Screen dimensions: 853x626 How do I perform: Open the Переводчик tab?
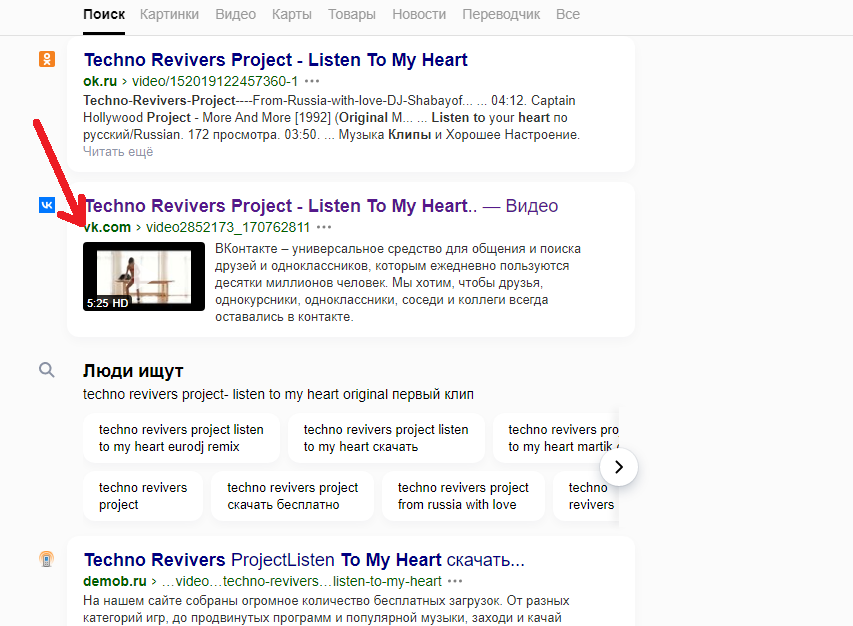coord(501,14)
